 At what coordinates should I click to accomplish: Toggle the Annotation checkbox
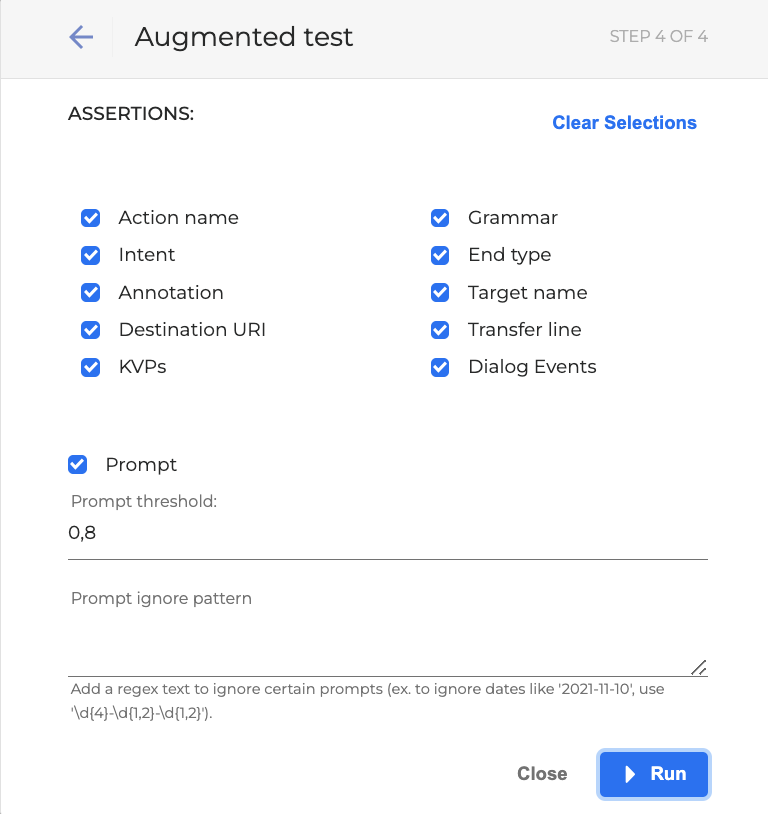(90, 292)
